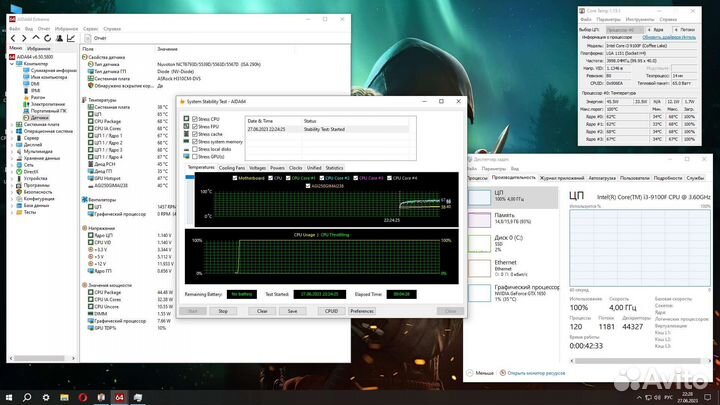This screenshot has width=720, height=405.
Task: Select Диск 0 (C:) in Task Manager
Action: pos(512,243)
